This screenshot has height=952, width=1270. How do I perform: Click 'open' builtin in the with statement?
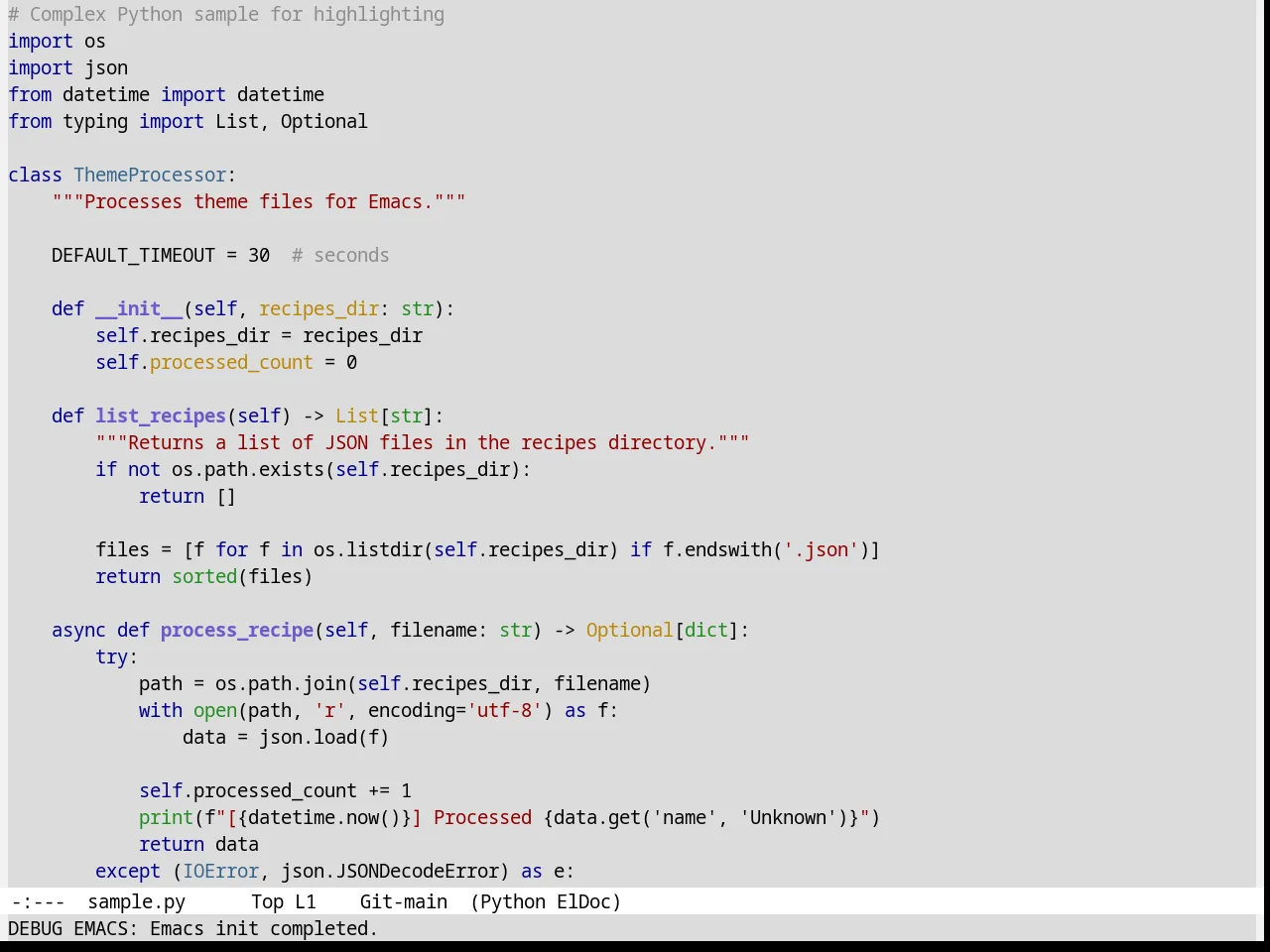215,710
